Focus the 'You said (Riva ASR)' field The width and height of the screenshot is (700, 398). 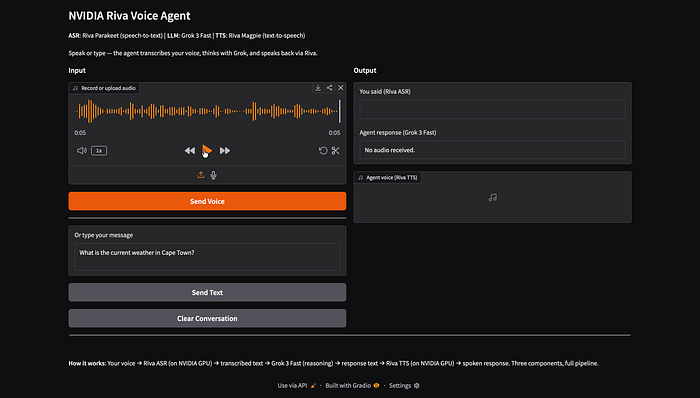(x=492, y=109)
